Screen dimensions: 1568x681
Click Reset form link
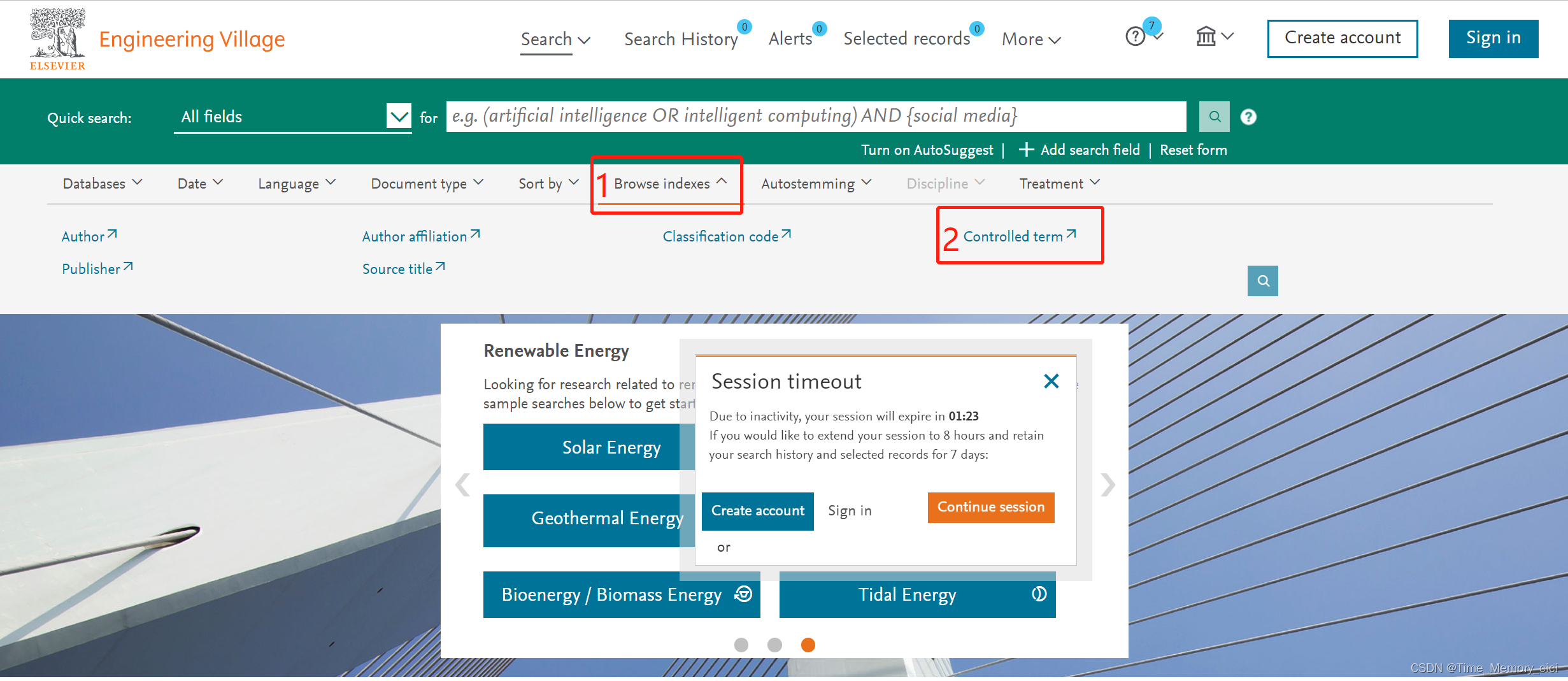1194,150
